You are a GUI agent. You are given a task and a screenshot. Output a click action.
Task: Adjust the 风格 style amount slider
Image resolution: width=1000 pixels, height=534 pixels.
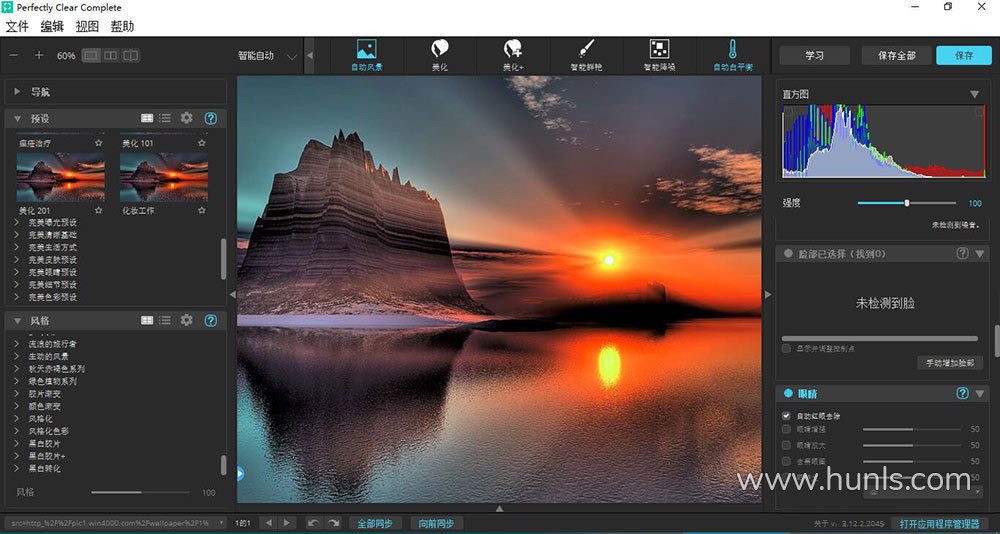tap(140, 493)
